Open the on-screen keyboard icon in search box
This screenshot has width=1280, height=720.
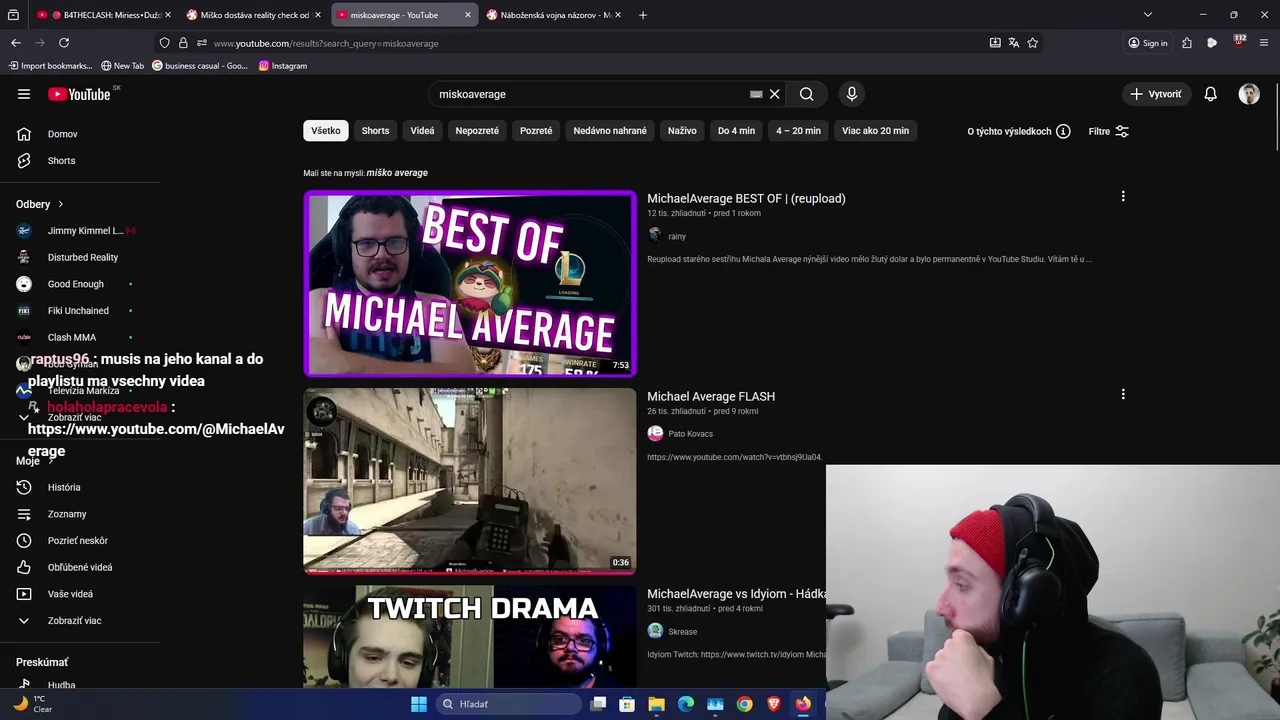756,94
